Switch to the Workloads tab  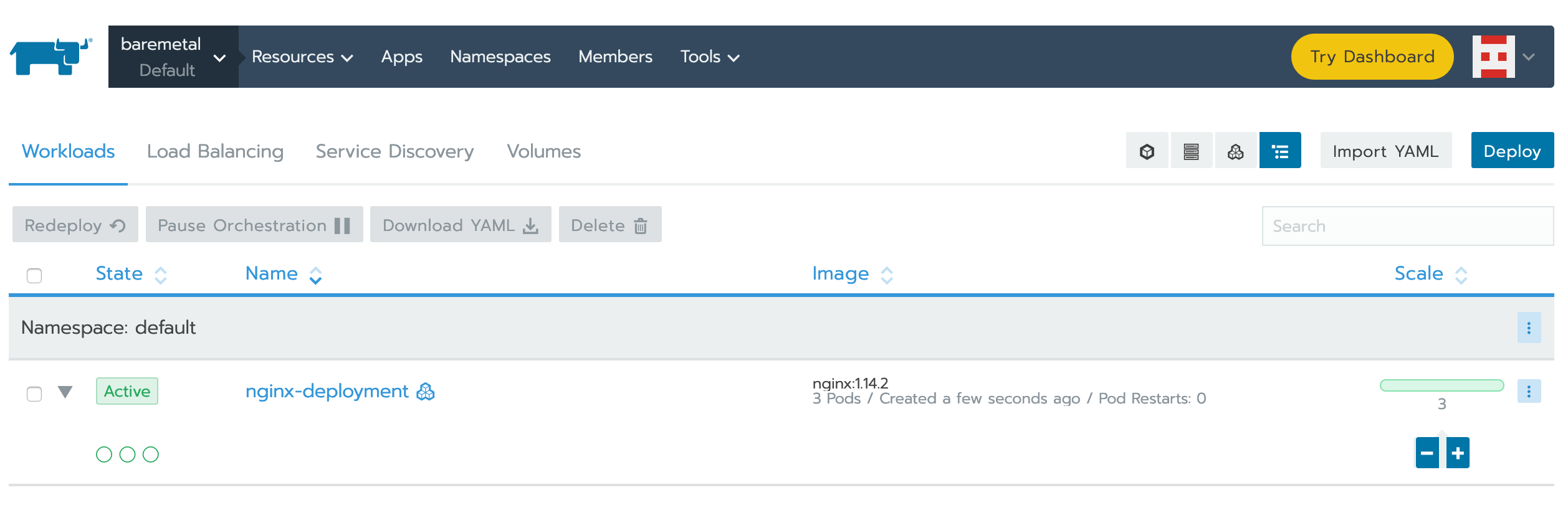tap(68, 151)
